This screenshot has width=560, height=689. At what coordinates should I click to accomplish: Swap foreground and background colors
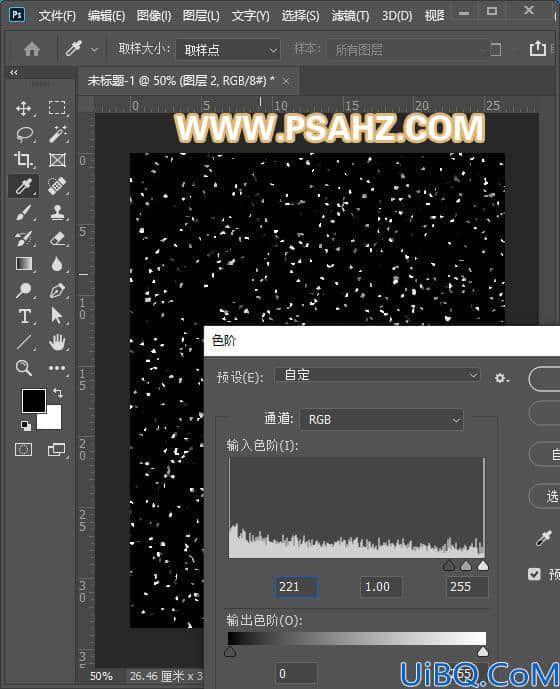coord(57,392)
